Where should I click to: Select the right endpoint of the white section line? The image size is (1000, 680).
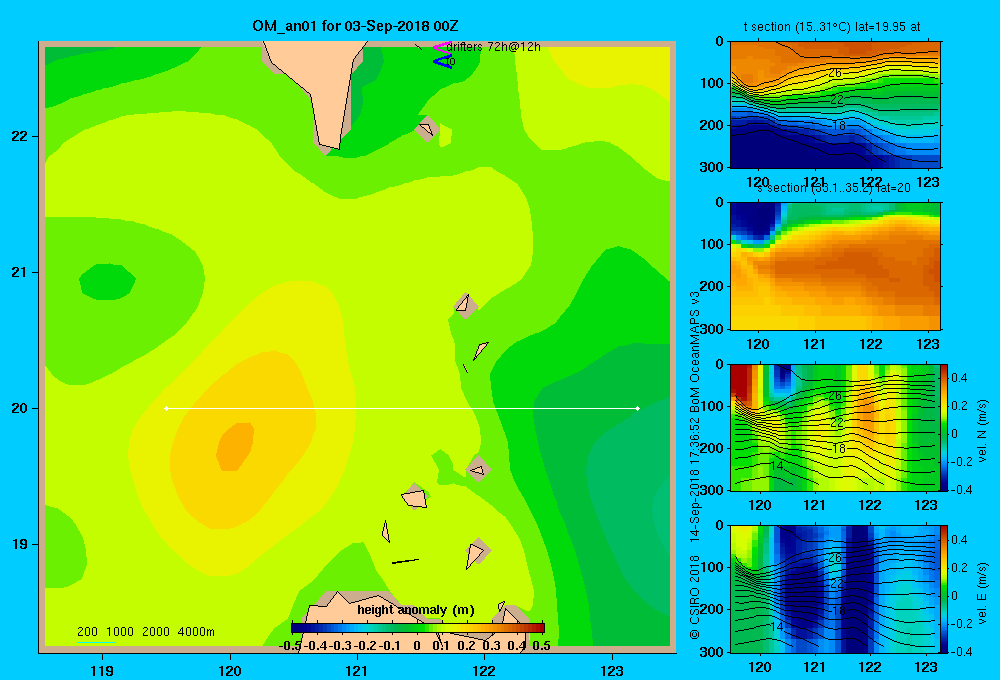click(x=637, y=408)
